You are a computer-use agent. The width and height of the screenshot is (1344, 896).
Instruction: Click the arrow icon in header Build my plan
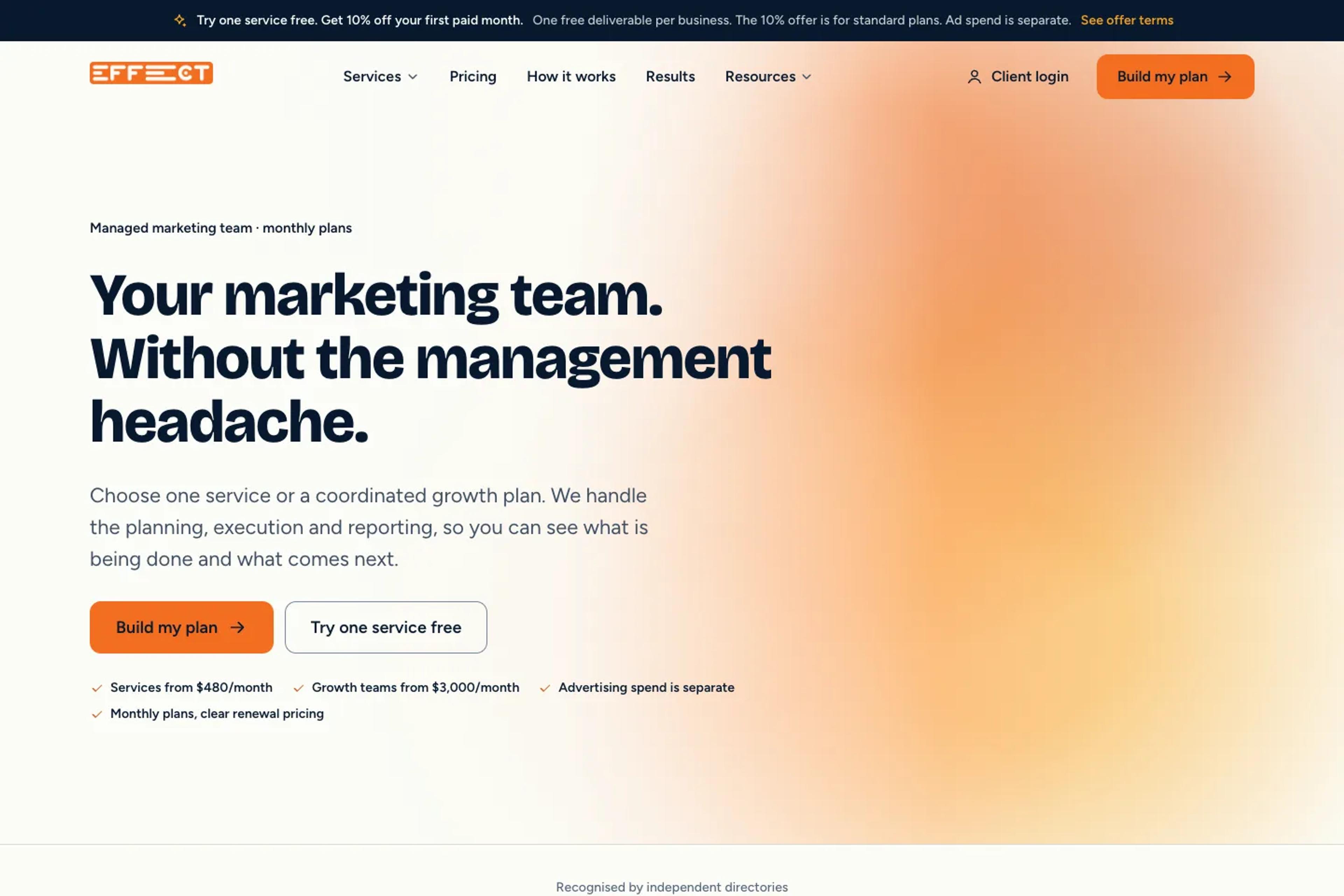tap(1225, 77)
